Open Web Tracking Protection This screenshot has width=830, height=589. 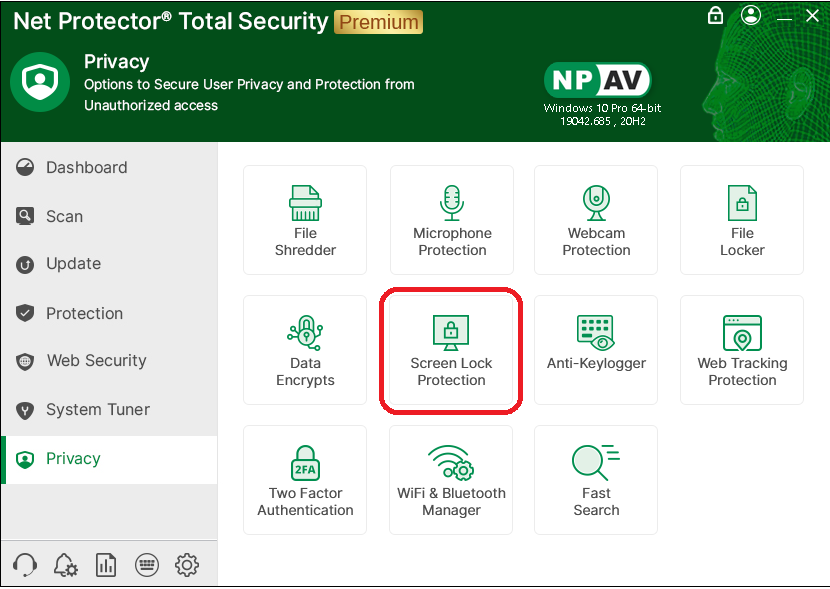point(742,350)
